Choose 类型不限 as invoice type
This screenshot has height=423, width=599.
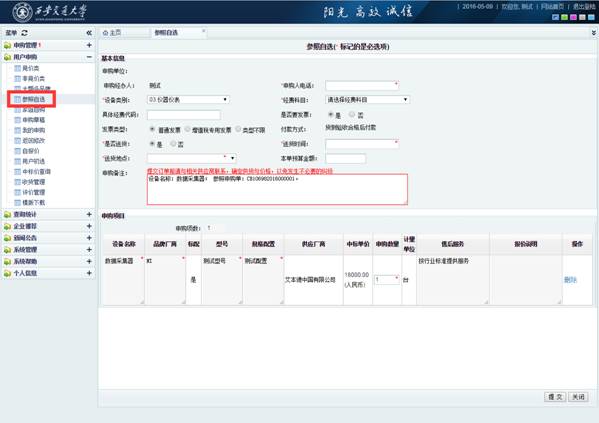click(x=238, y=129)
